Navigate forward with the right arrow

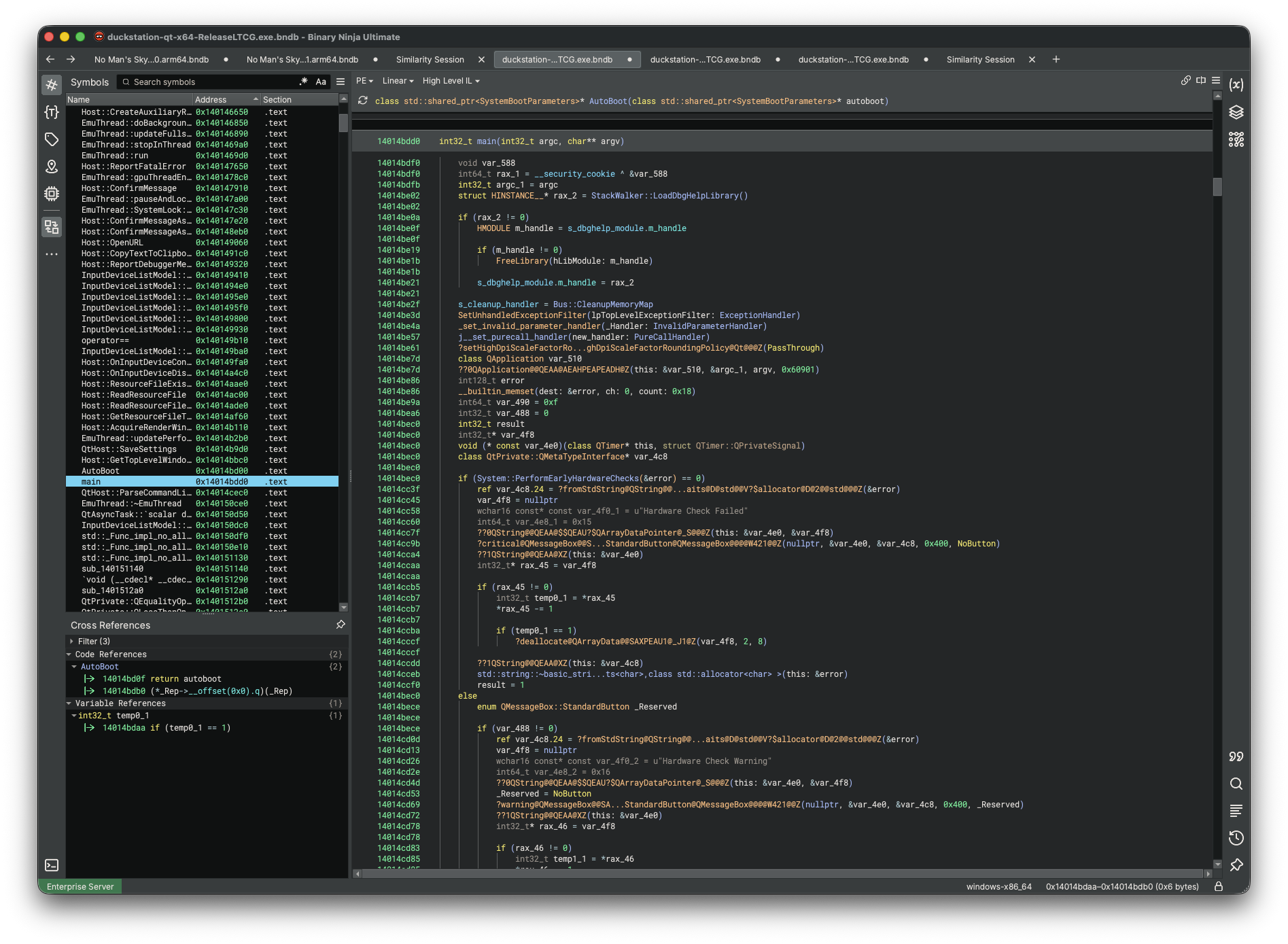[71, 59]
